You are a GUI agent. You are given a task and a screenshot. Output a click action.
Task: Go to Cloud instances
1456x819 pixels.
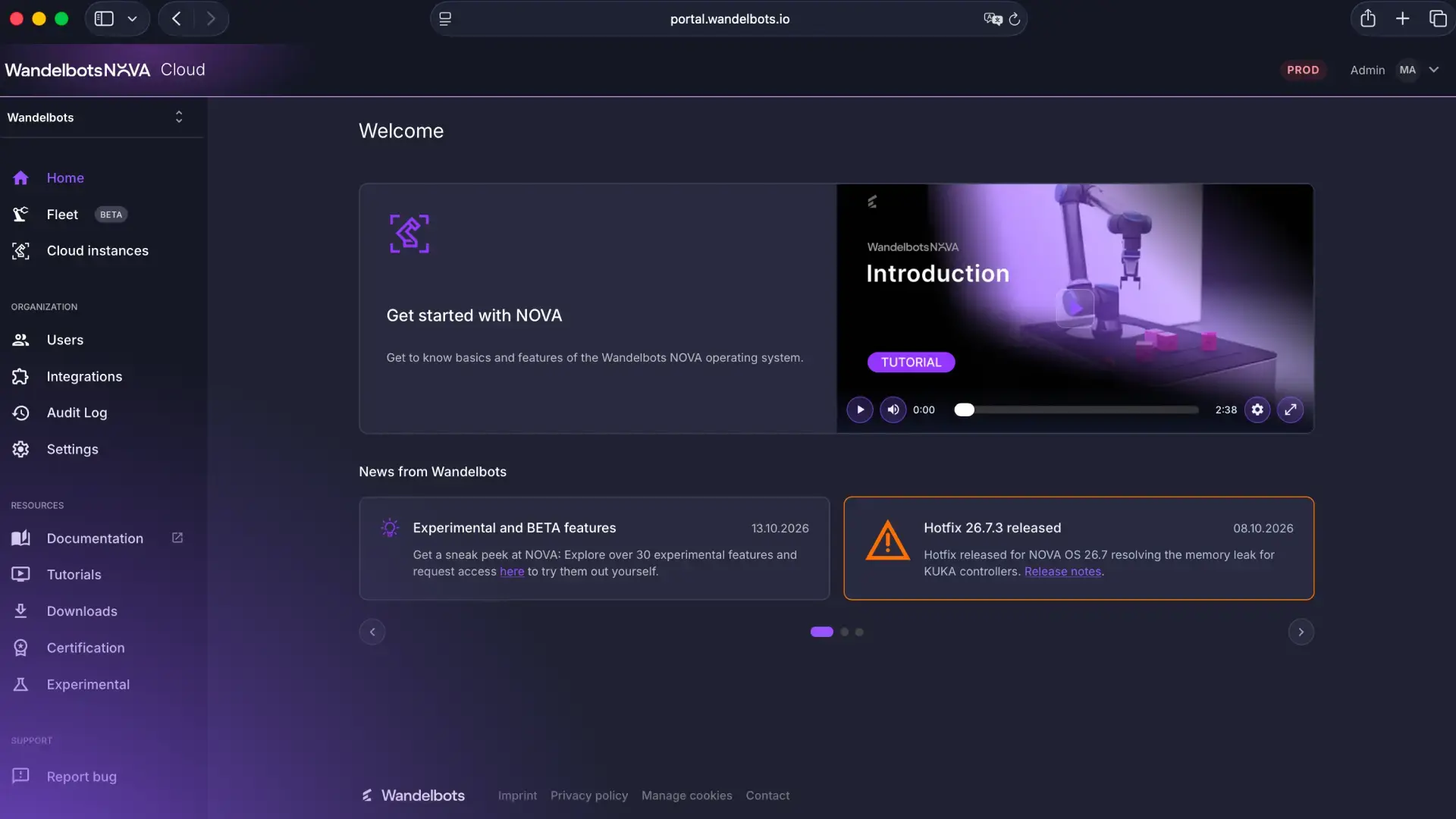(x=97, y=251)
